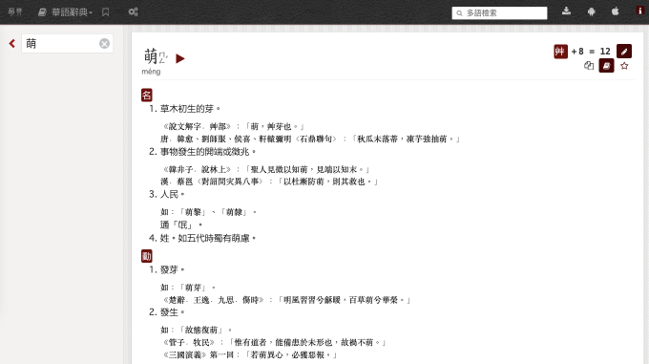Click the 艸 radical badge
The image size is (649, 364).
click(x=560, y=51)
